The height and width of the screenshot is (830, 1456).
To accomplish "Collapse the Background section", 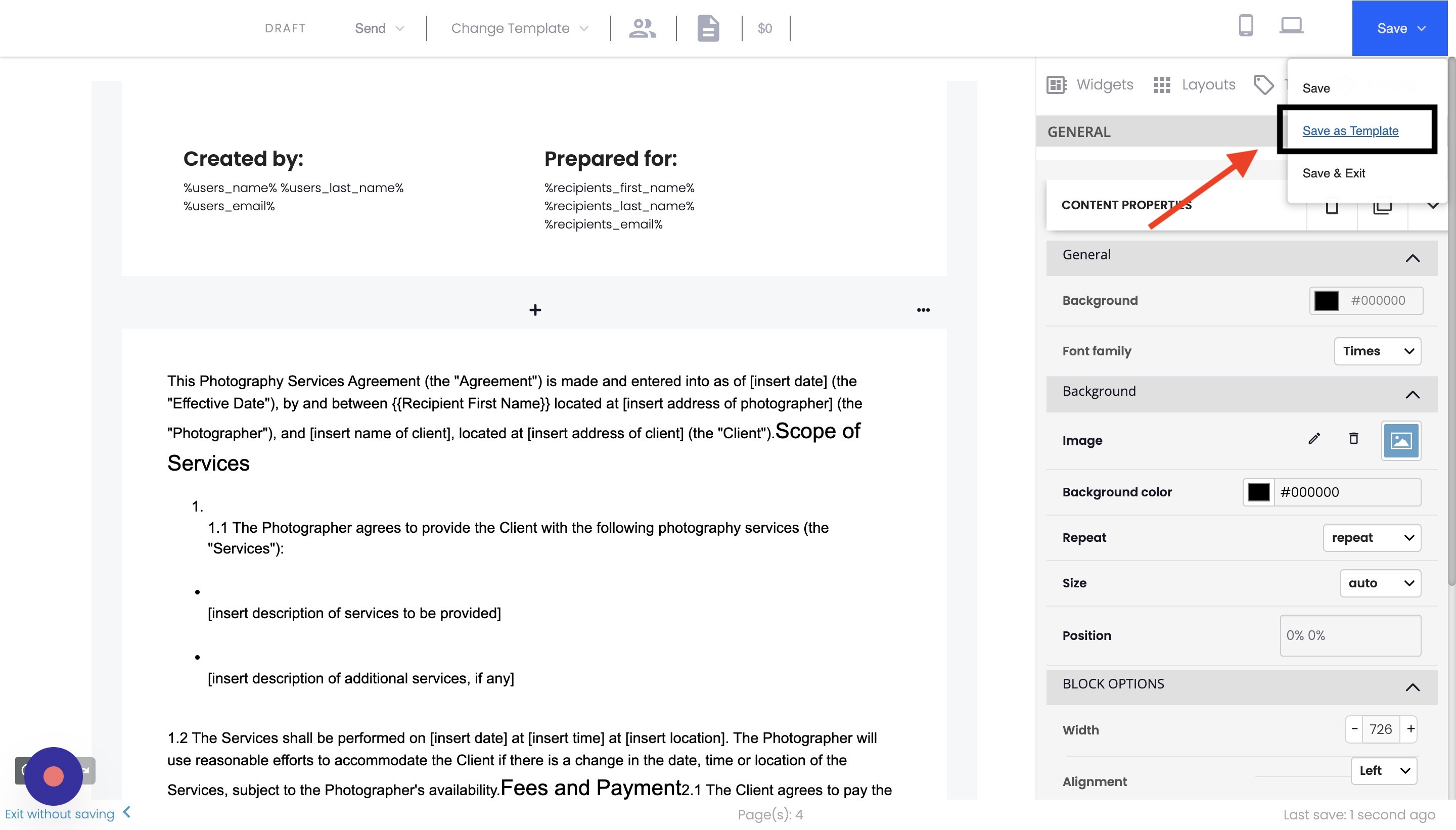I will coord(1413,394).
